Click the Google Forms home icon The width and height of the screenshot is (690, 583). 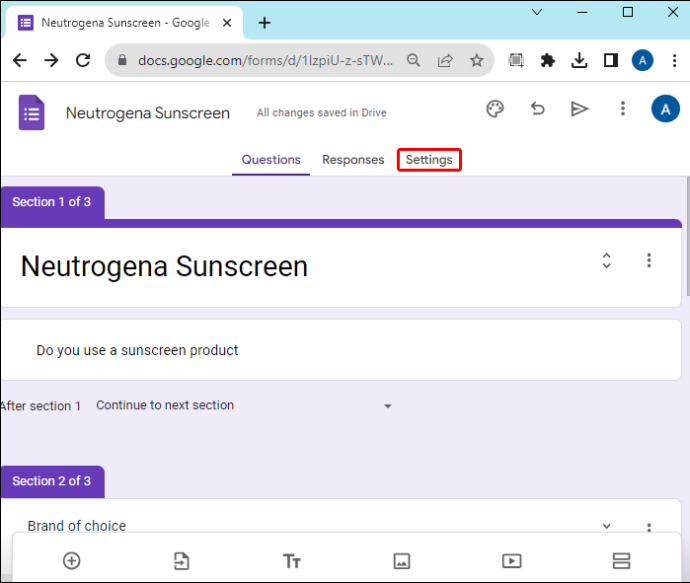point(32,113)
